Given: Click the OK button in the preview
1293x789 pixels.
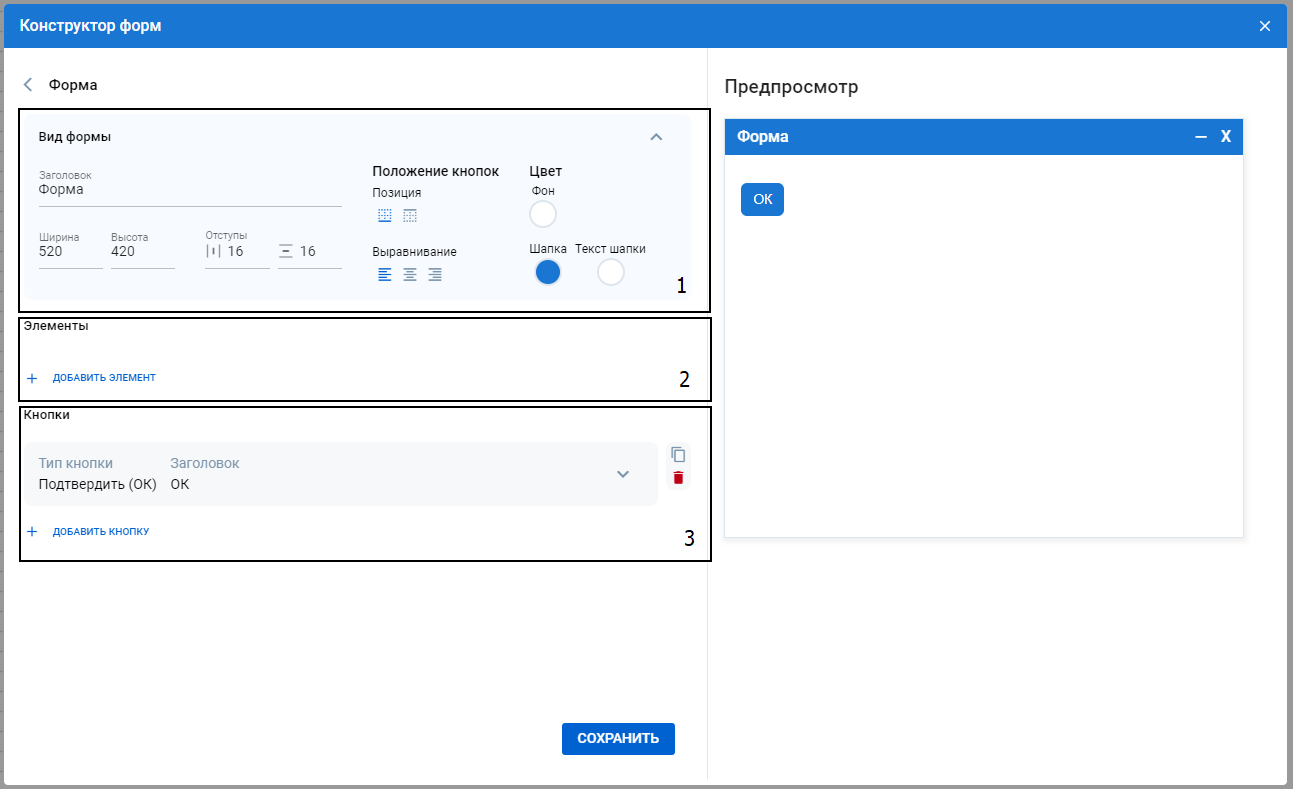Looking at the screenshot, I should click(x=762, y=199).
